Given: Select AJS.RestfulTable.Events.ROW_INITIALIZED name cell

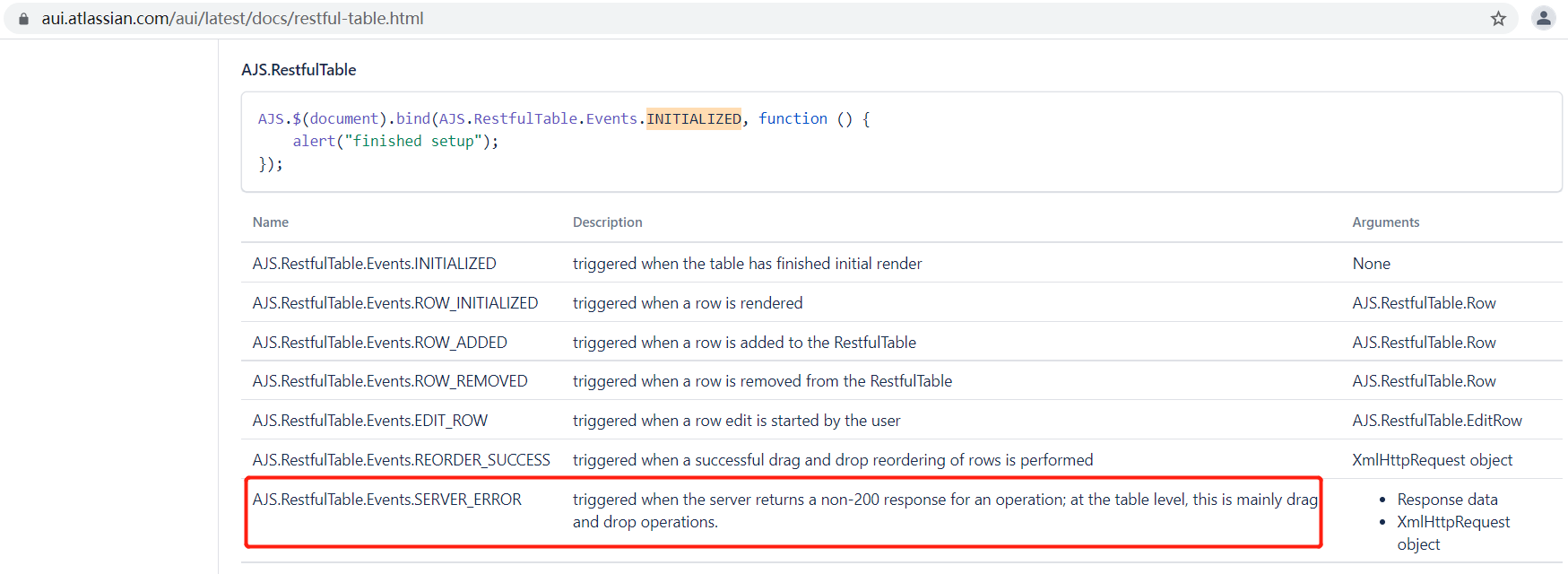Looking at the screenshot, I should (395, 303).
